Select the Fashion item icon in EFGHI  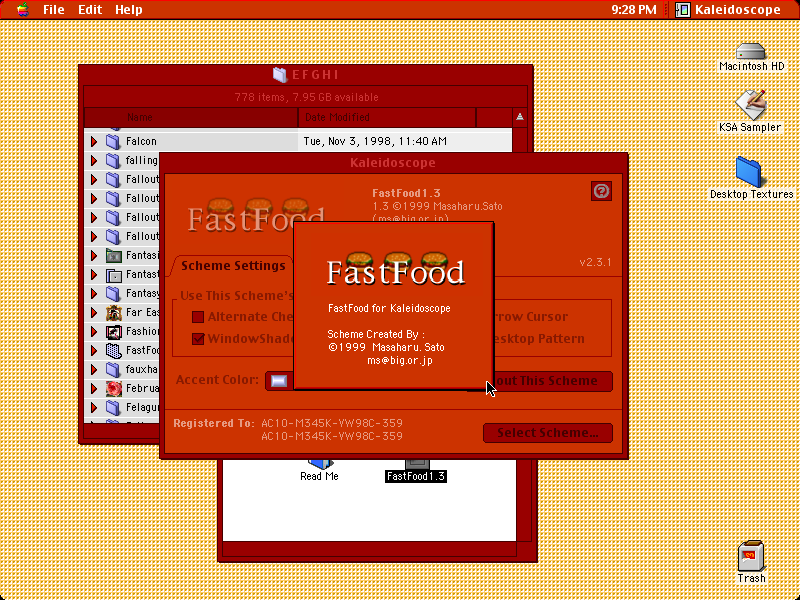tap(113, 332)
